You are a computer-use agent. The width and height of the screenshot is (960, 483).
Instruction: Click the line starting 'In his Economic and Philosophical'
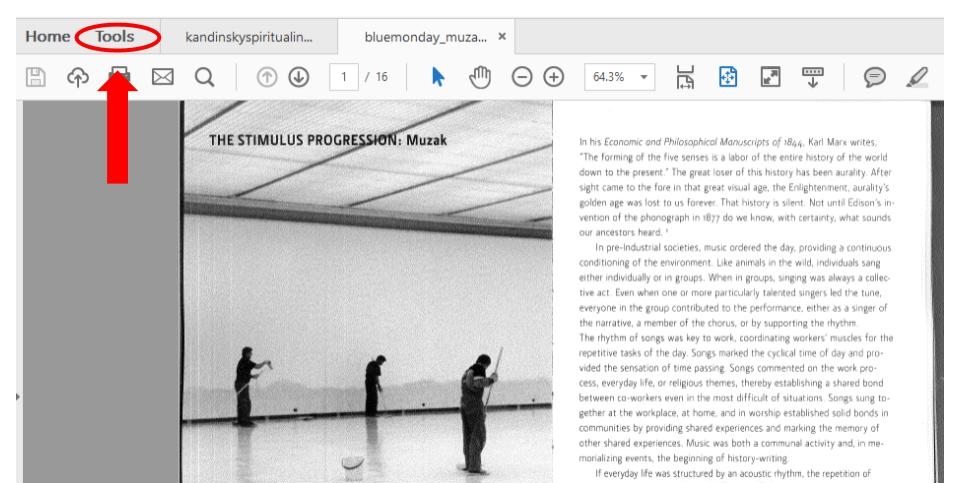pyautogui.click(x=728, y=142)
